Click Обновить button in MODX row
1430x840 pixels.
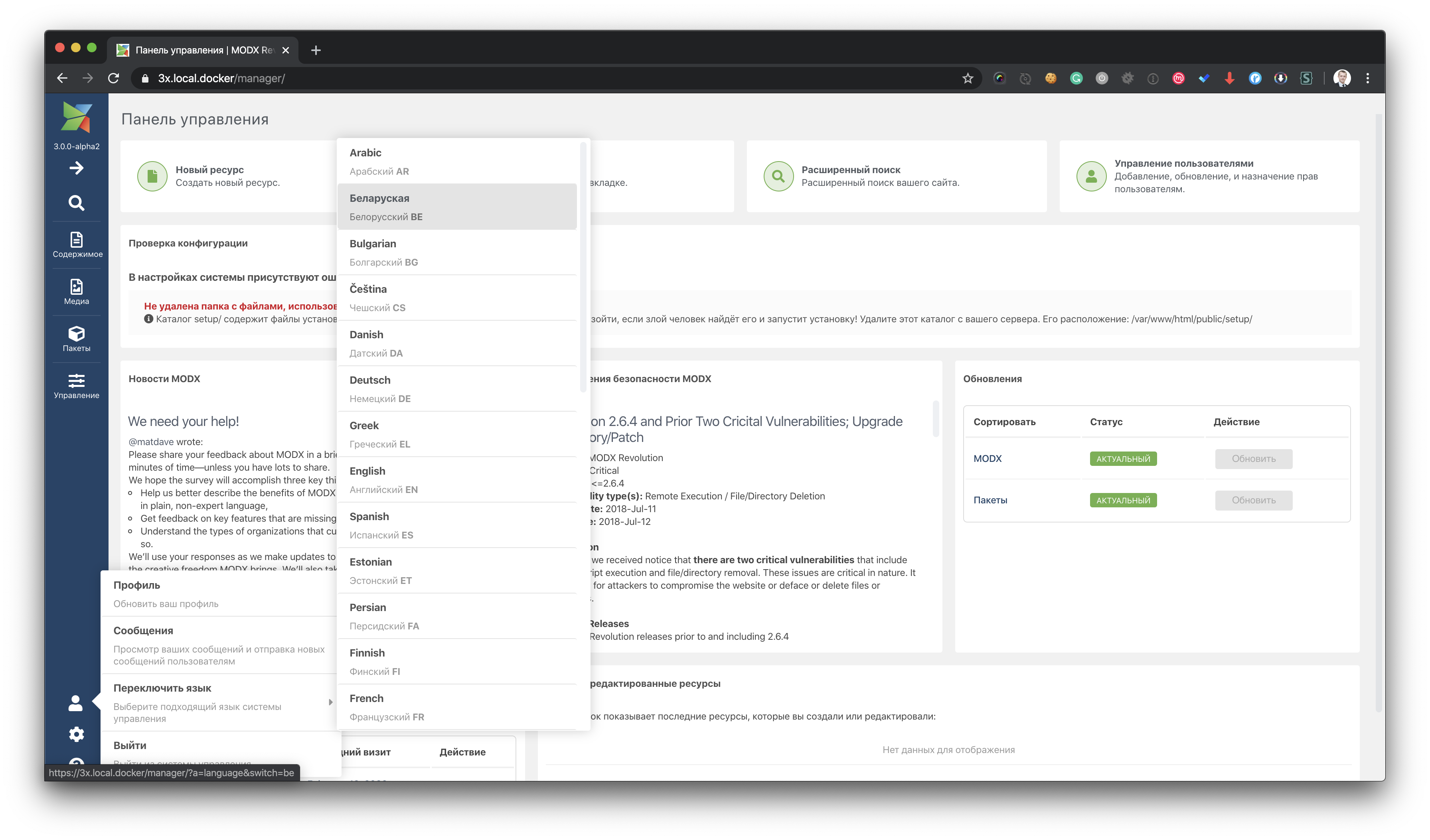(x=1253, y=458)
